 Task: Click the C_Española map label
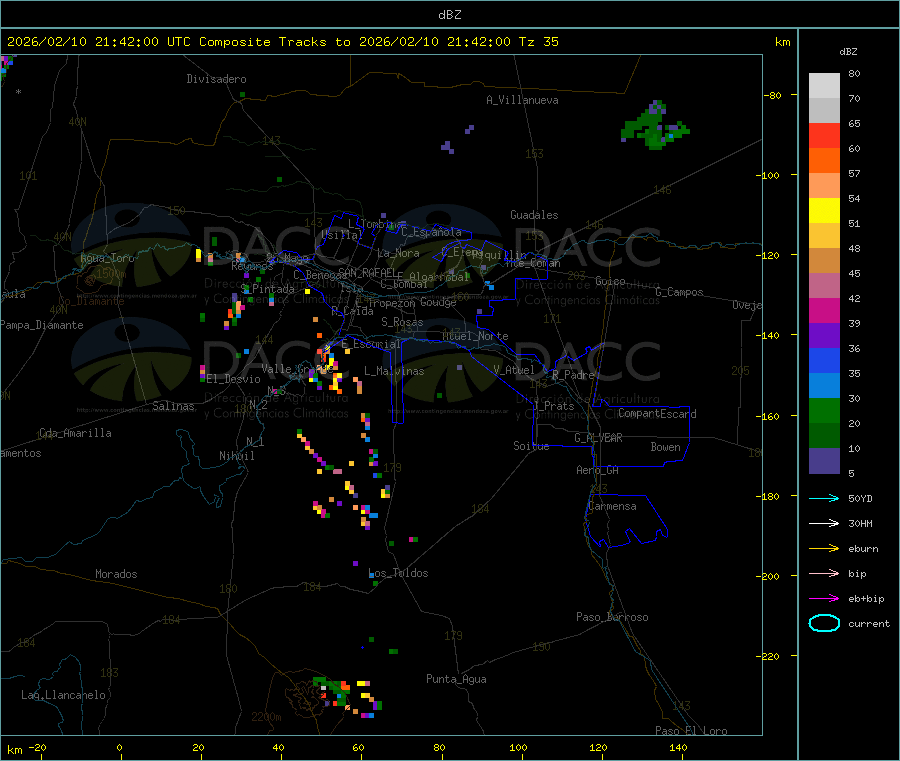pos(432,232)
